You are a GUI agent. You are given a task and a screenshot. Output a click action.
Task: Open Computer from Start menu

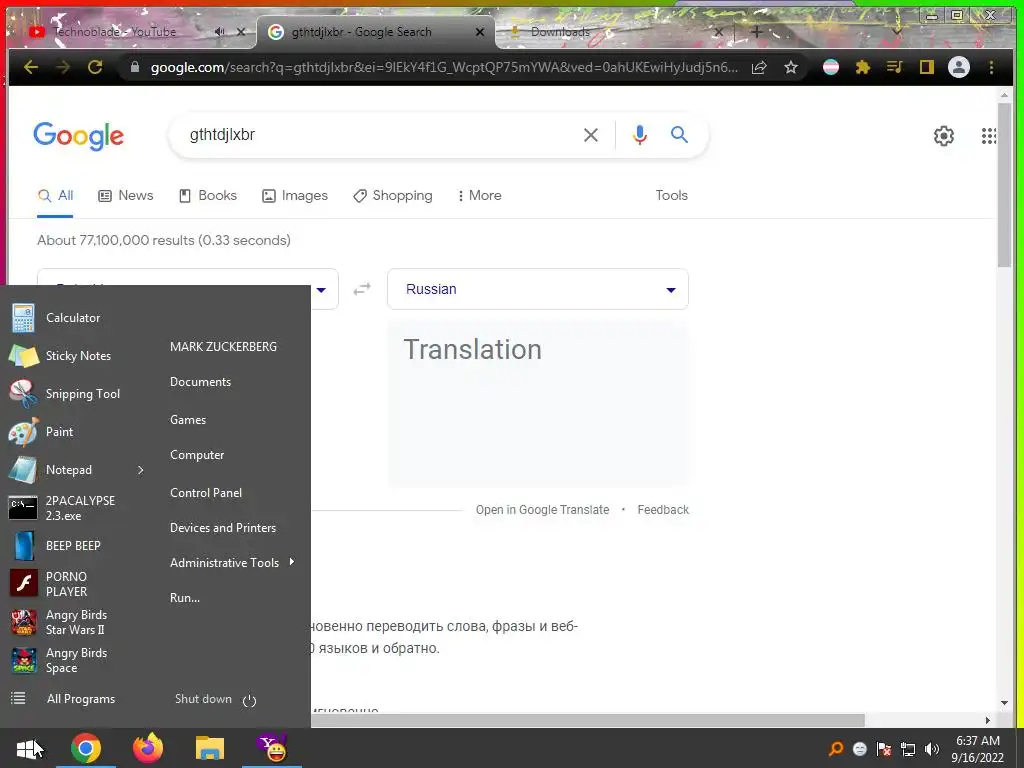click(x=197, y=455)
